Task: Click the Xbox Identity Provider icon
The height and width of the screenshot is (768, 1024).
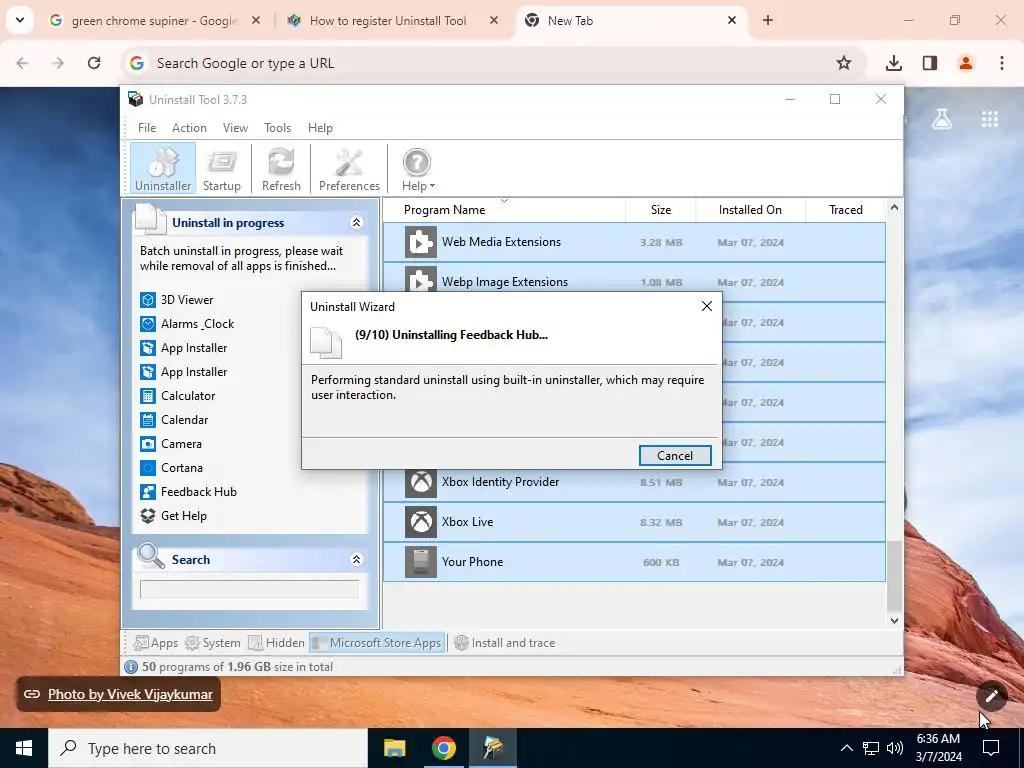Action: (421, 482)
